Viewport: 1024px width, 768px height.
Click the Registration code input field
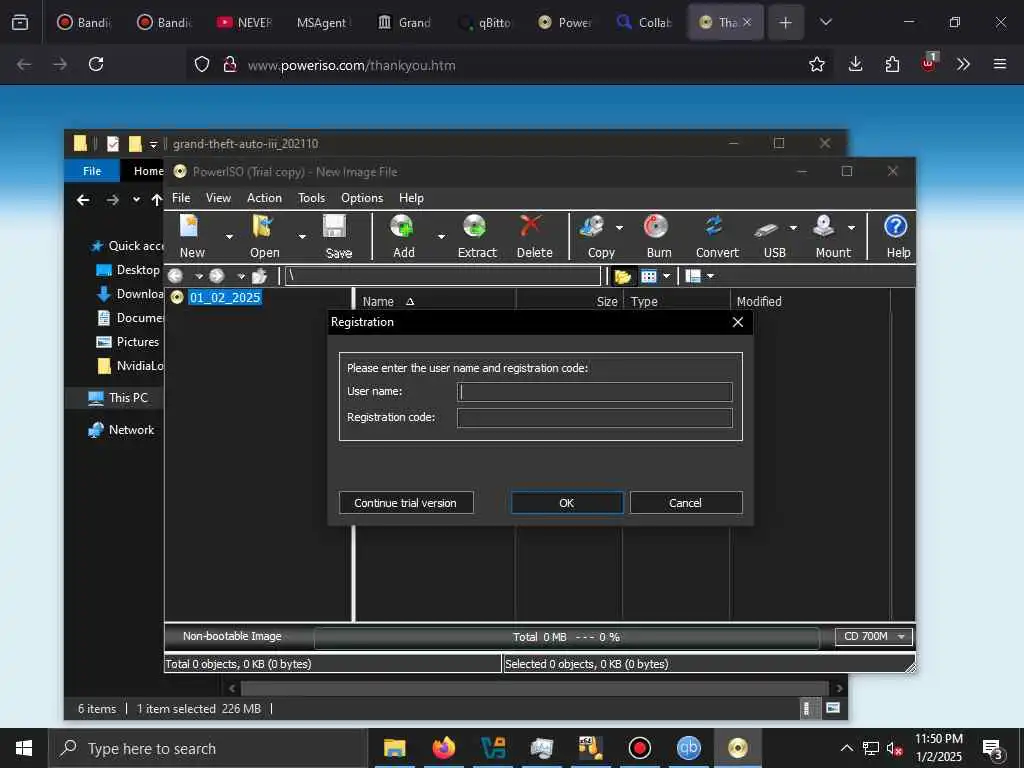point(594,418)
